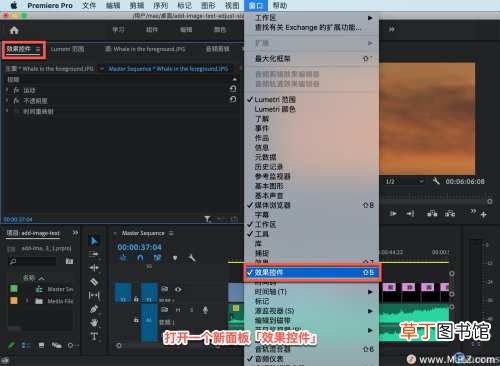The width and height of the screenshot is (500, 366).
Task: Click the filter icon in Effect Controls
Action: 207,219
